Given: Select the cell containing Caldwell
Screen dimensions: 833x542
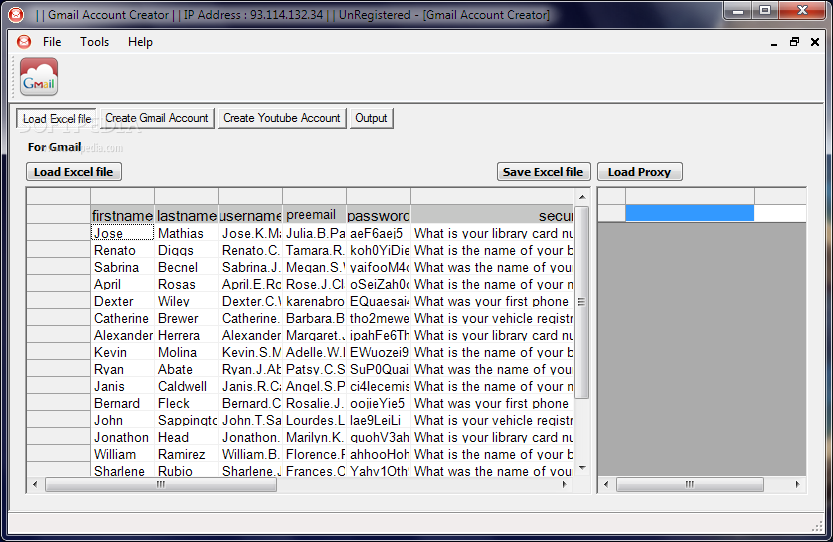Looking at the screenshot, I should point(186,386).
